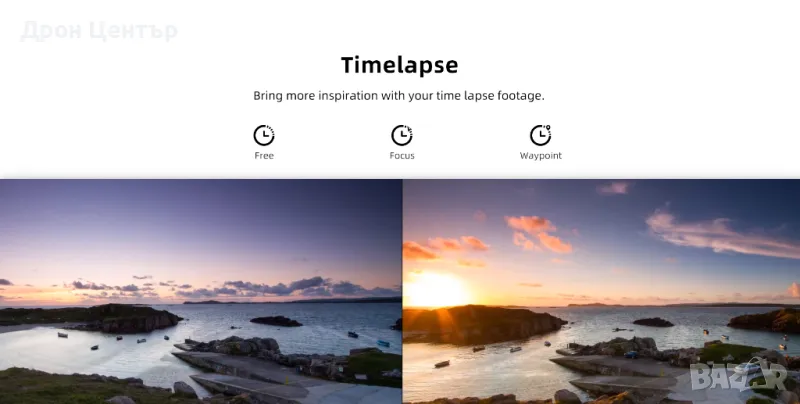The image size is (800, 404).
Task: Select the Waypoint timelapse clock icon
Action: click(540, 135)
